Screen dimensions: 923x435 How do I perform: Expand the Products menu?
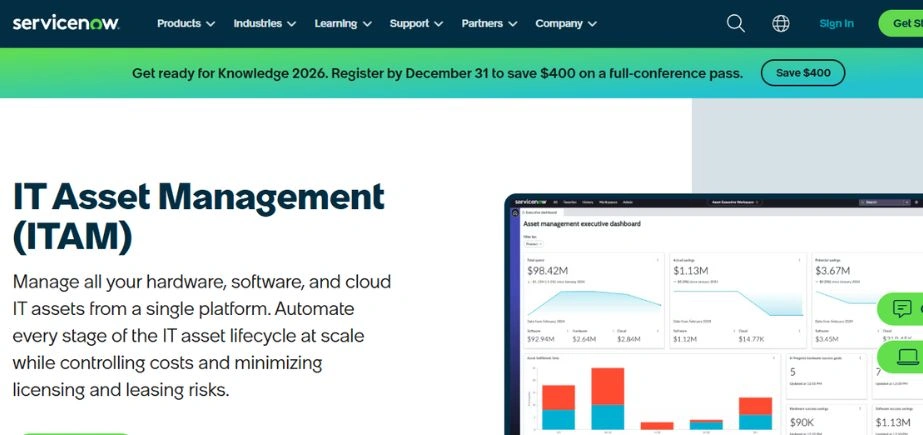click(185, 24)
